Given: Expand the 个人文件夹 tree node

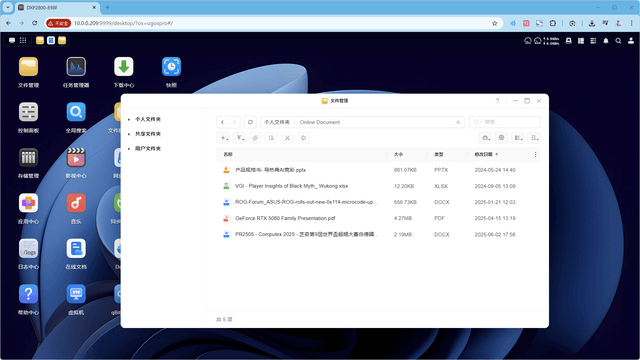Looking at the screenshot, I should click(x=129, y=119).
